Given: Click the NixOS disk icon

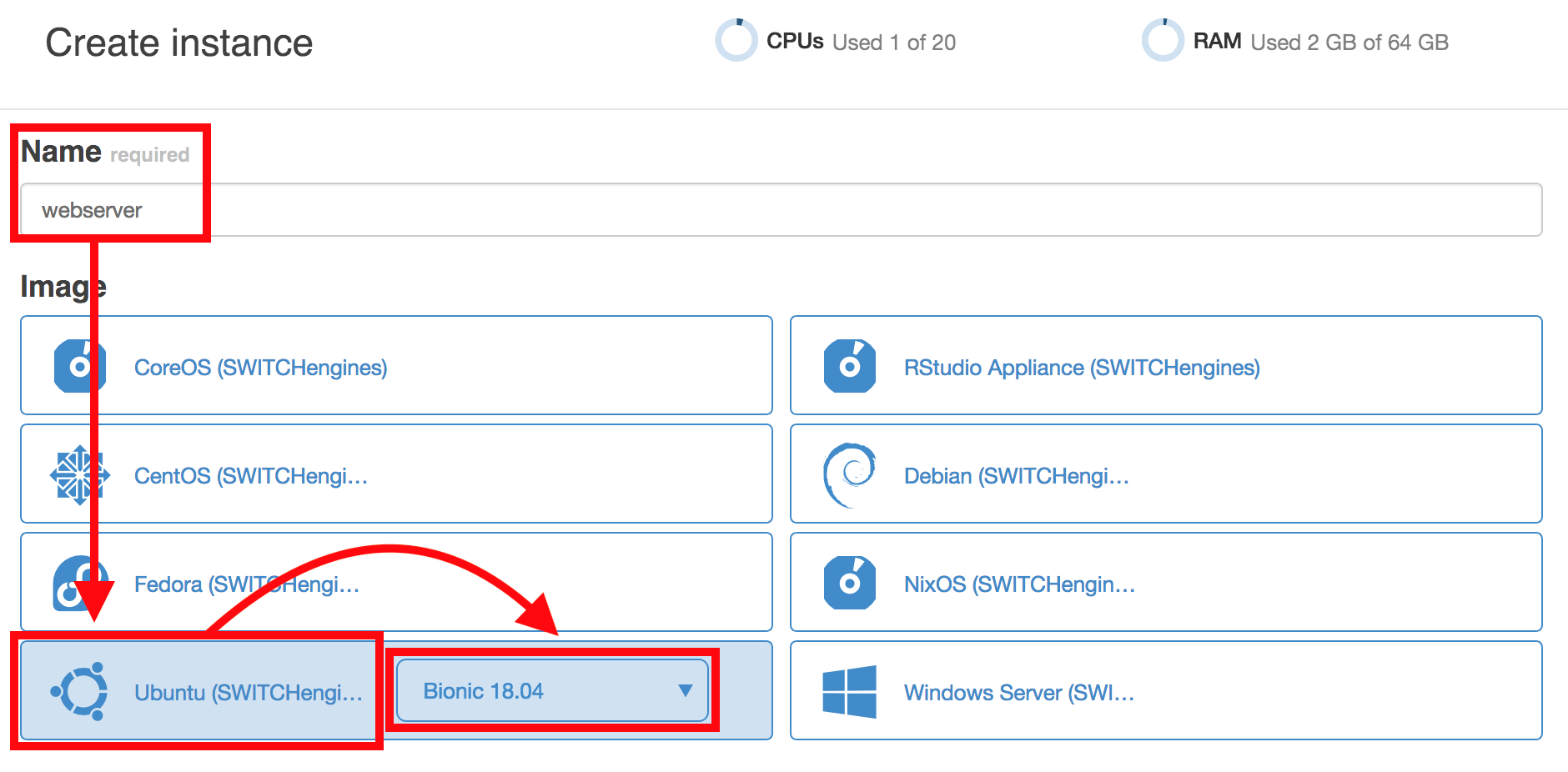Looking at the screenshot, I should click(x=849, y=583).
